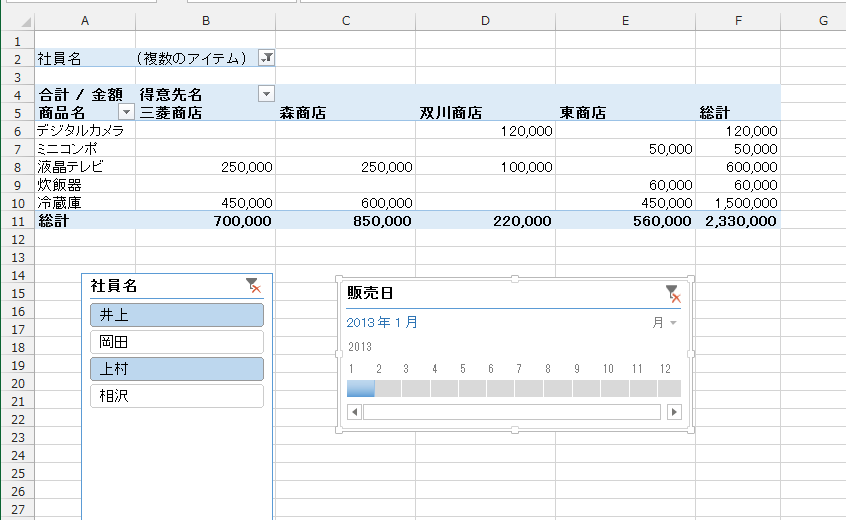Image resolution: width=846 pixels, height=520 pixels.
Task: Open the 社員名 report filter dropdown
Action: pyautogui.click(x=267, y=58)
